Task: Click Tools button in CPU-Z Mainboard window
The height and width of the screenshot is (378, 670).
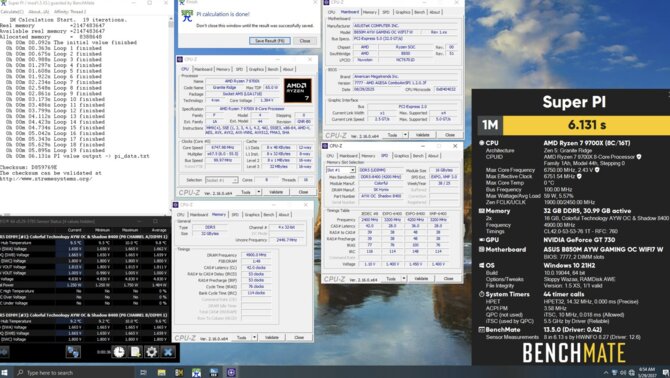Action: [x=392, y=135]
